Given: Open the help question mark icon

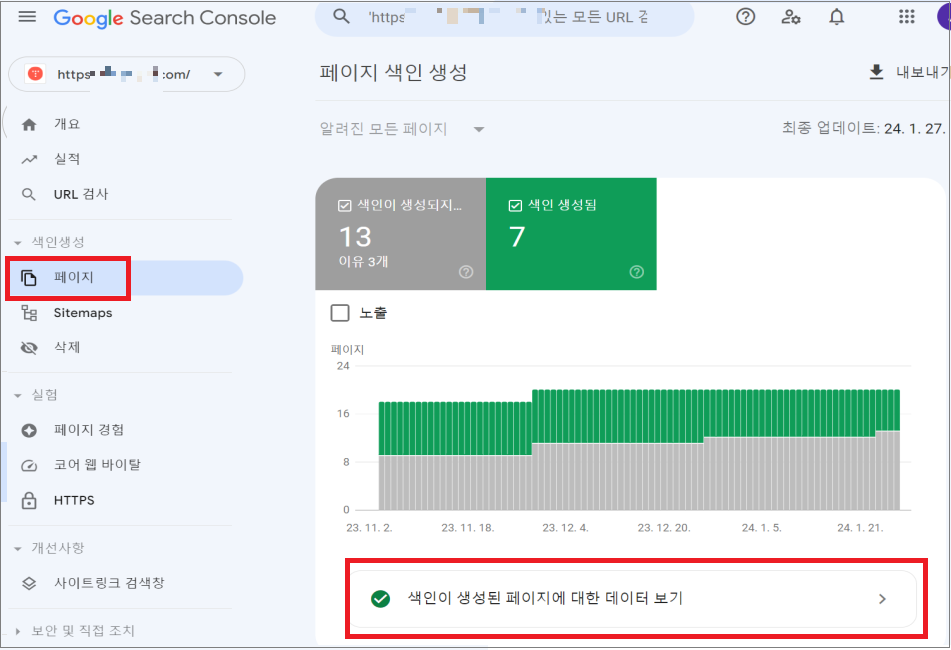Looking at the screenshot, I should pyautogui.click(x=745, y=17).
